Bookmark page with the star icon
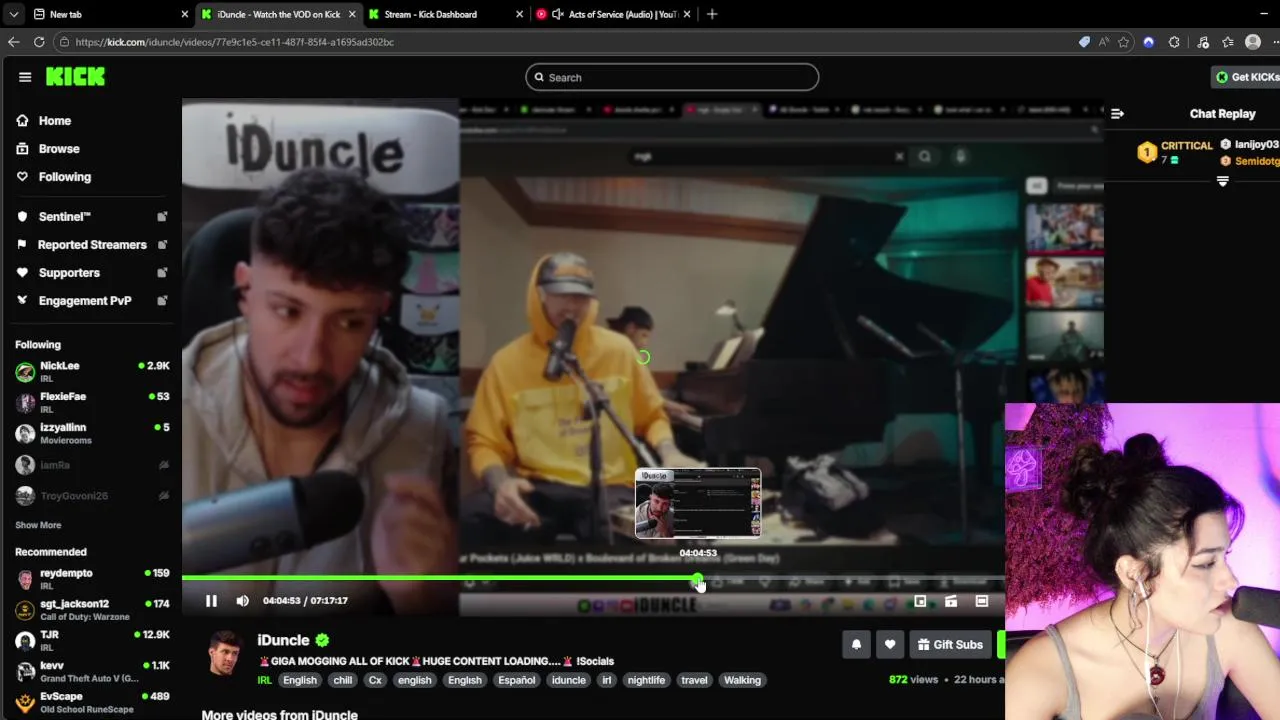The image size is (1280, 720). [x=1124, y=42]
